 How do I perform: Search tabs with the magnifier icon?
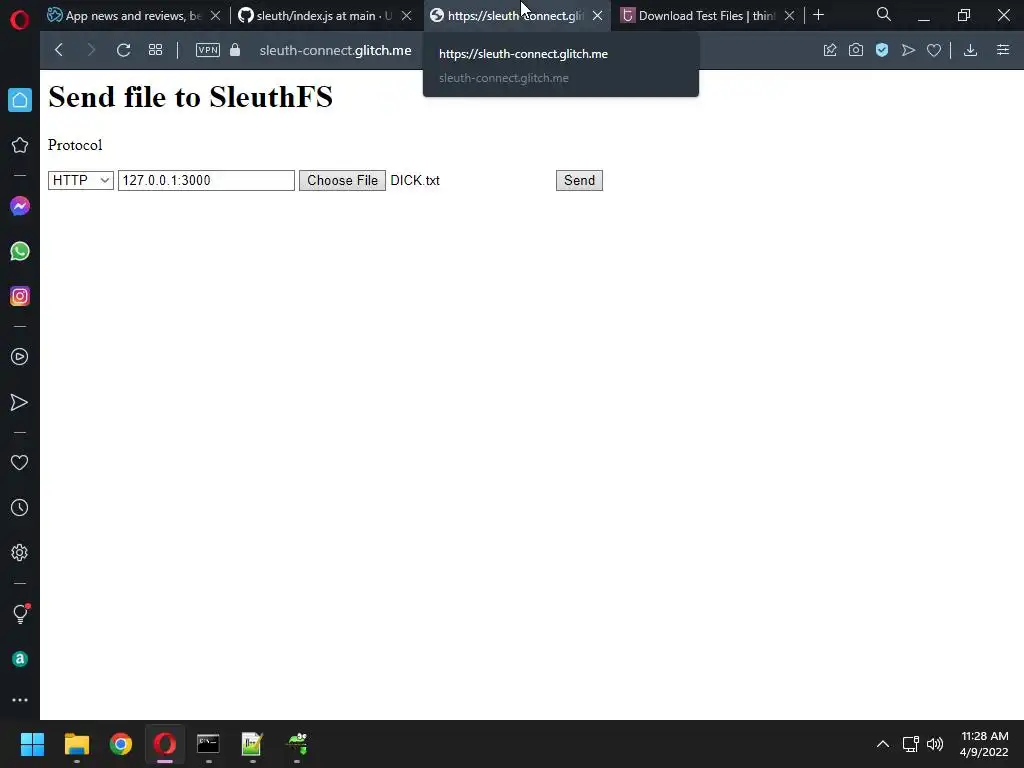point(884,14)
